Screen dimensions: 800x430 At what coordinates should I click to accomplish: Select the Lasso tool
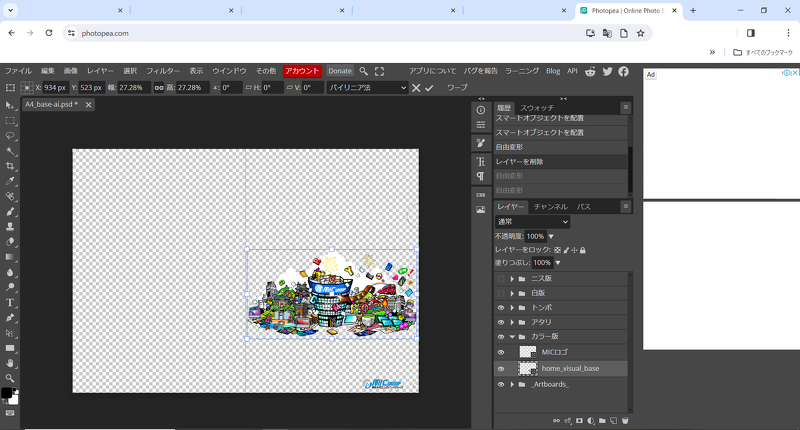coord(10,135)
